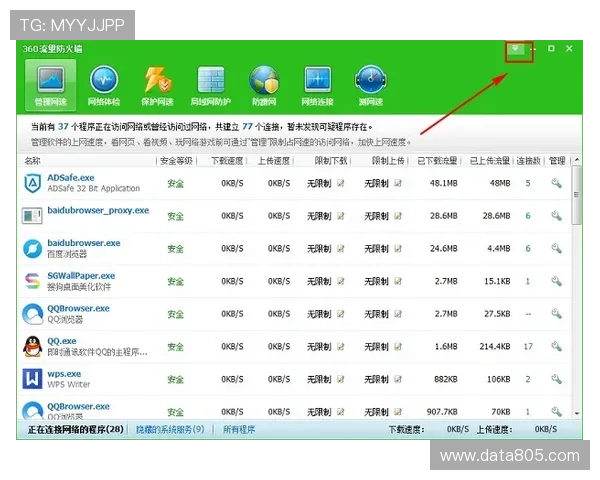Open manage wrench for wps.exe
This screenshot has width=600, height=480.
pos(556,379)
